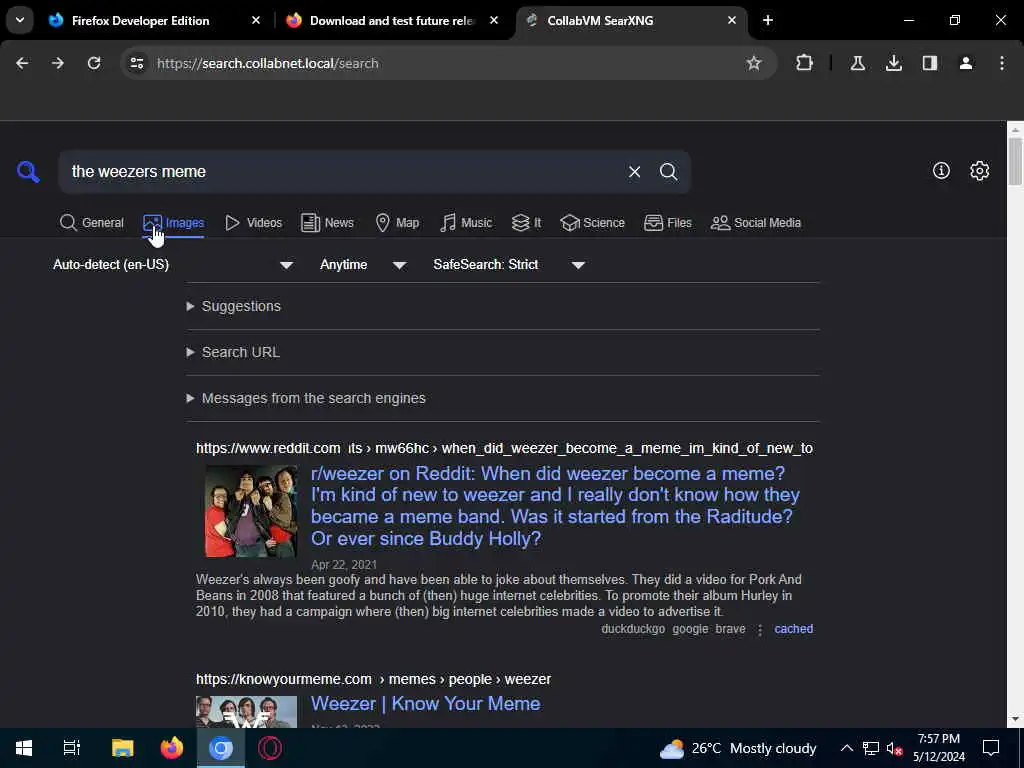Open site information icon in address bar
1024x768 pixels.
click(136, 63)
